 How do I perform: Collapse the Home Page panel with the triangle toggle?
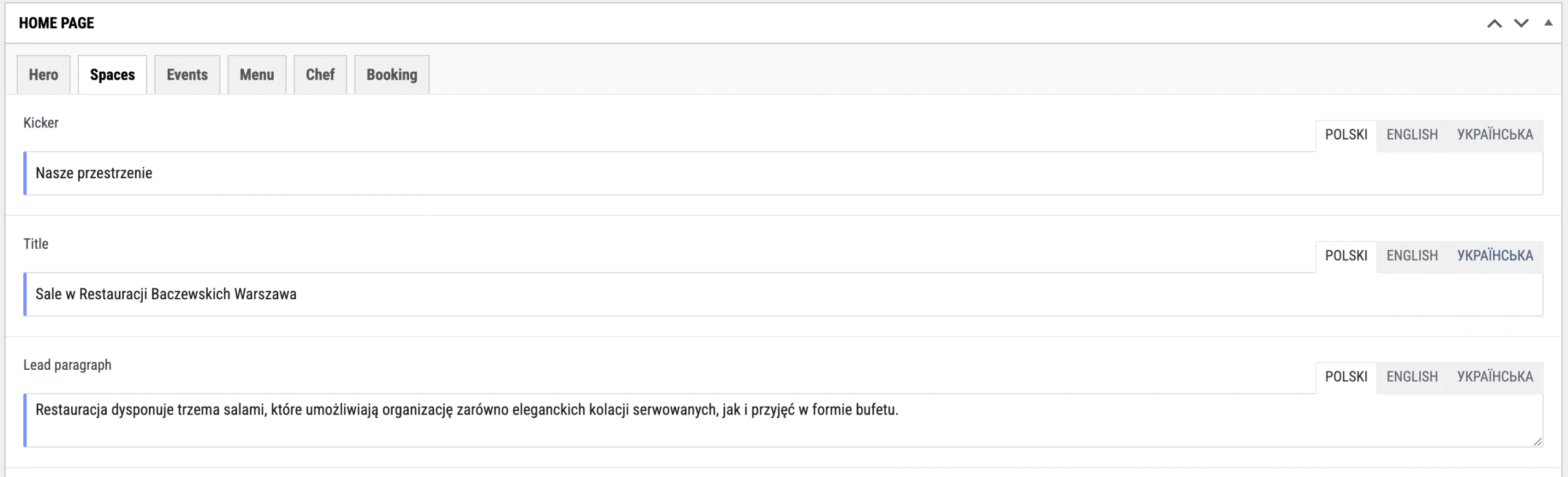pos(1548,23)
